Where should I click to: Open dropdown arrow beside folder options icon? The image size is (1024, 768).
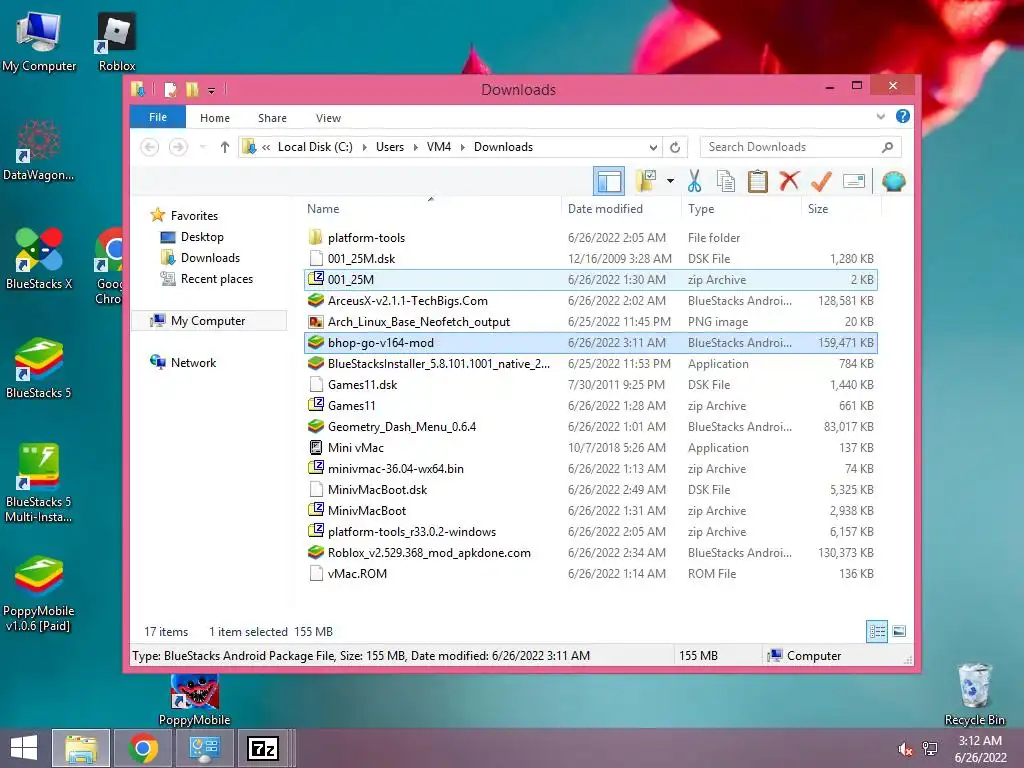pyautogui.click(x=670, y=181)
